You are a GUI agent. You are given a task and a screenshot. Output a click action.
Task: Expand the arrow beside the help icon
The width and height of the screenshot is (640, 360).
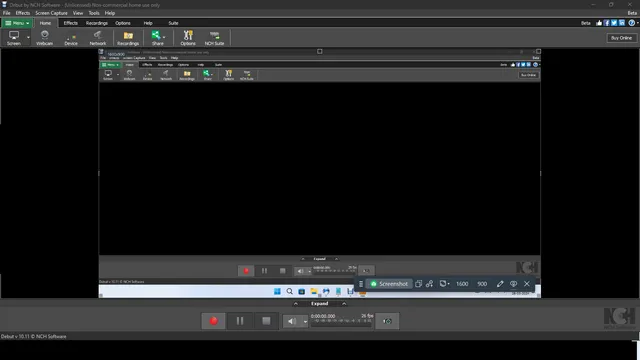coord(638,23)
